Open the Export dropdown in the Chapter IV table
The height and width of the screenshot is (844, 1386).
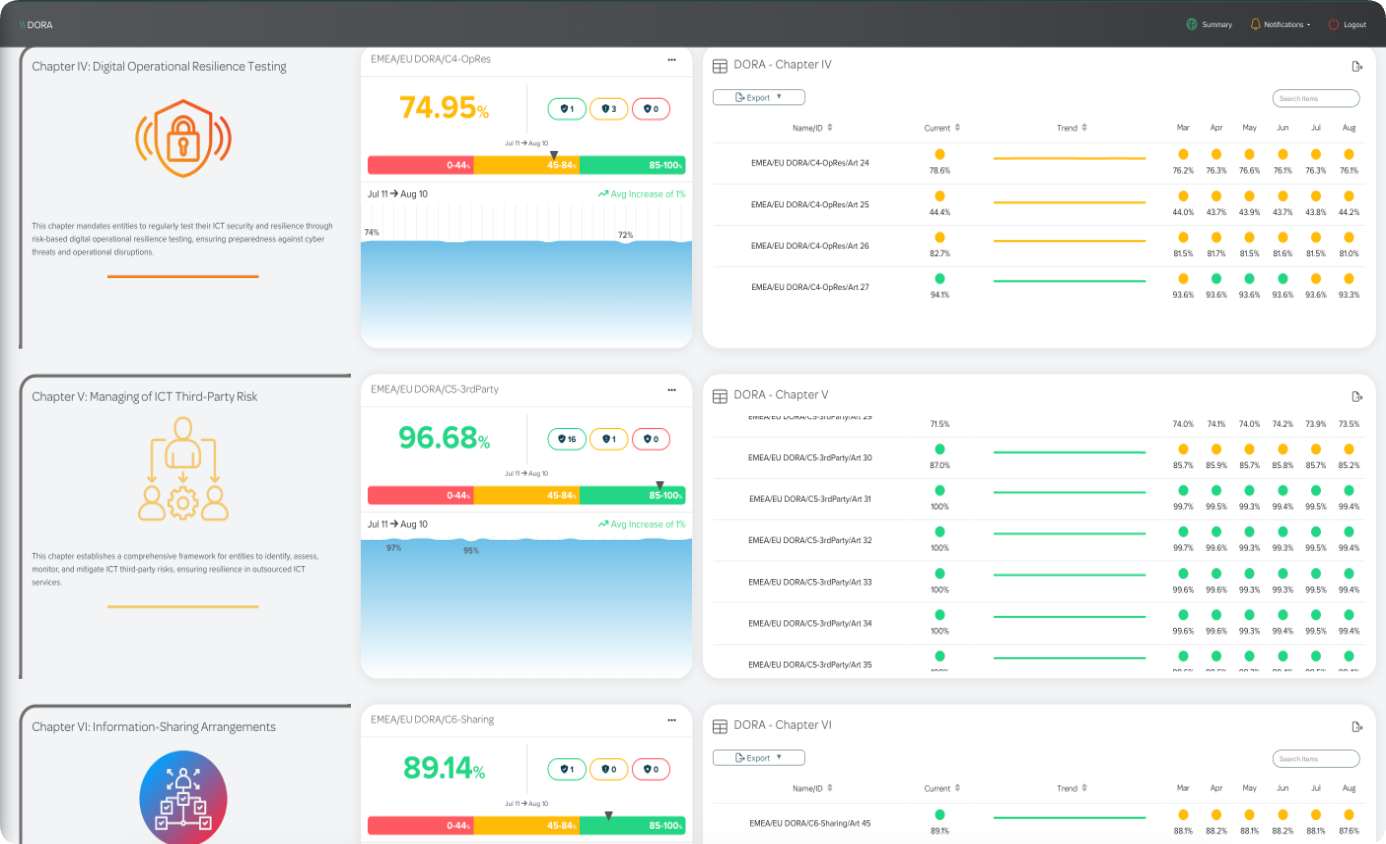coord(759,98)
